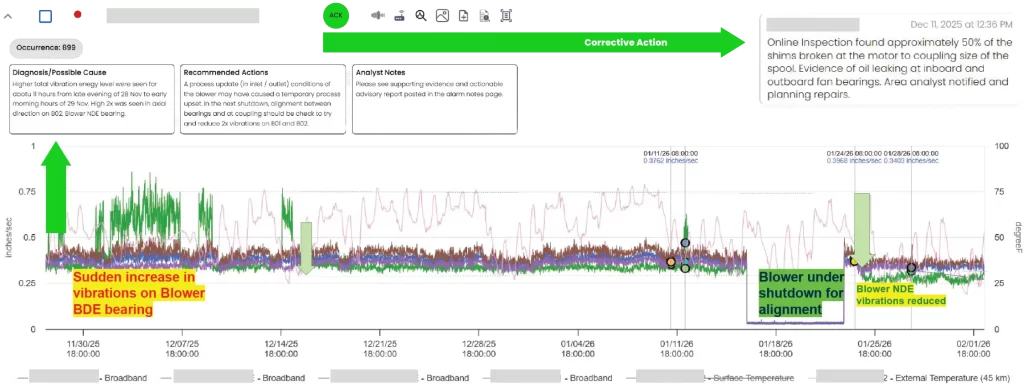The height and width of the screenshot is (384, 1024).
Task: Click the add document plus icon
Action: point(463,16)
